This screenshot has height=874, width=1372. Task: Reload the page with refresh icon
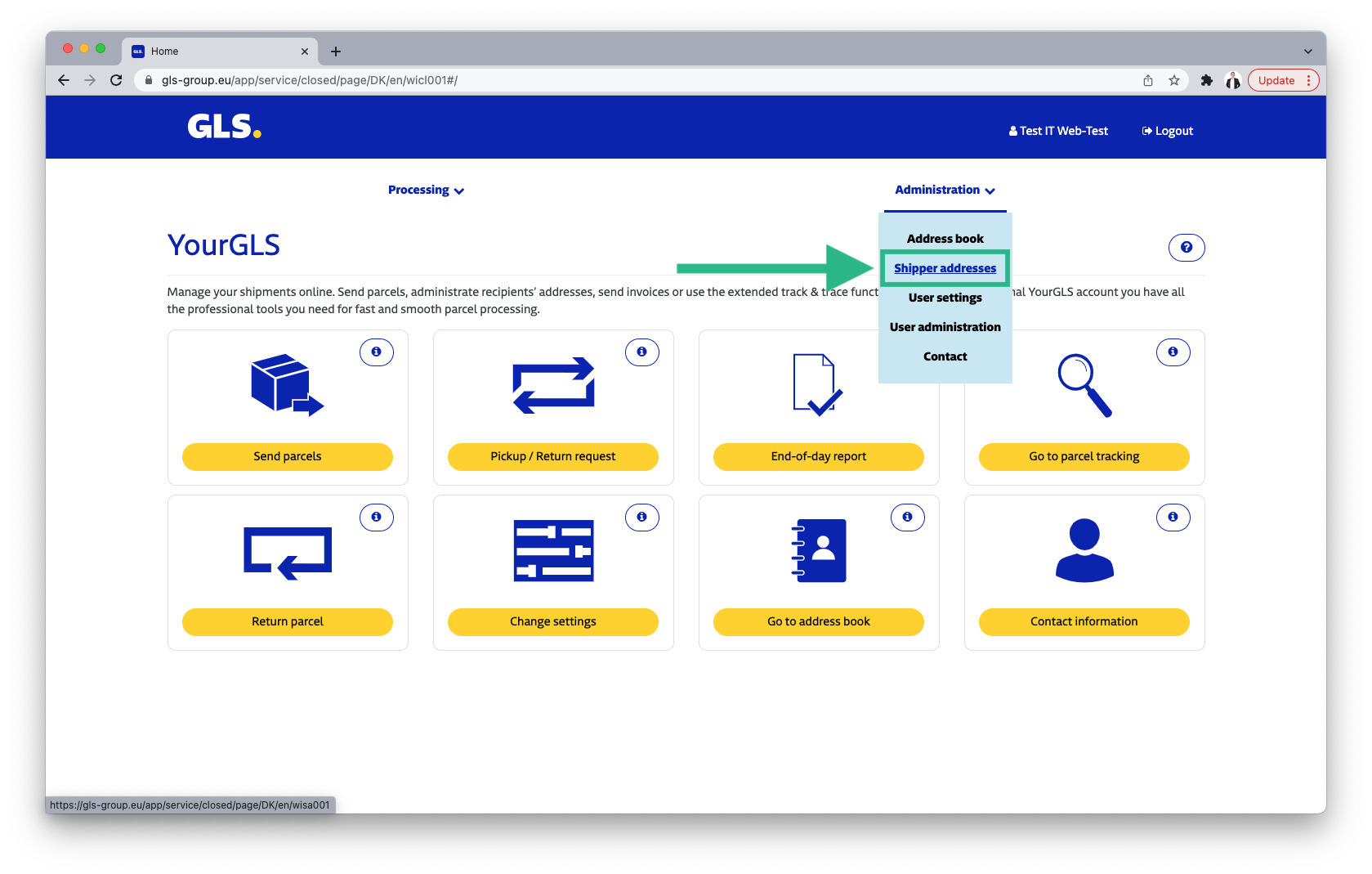click(116, 80)
